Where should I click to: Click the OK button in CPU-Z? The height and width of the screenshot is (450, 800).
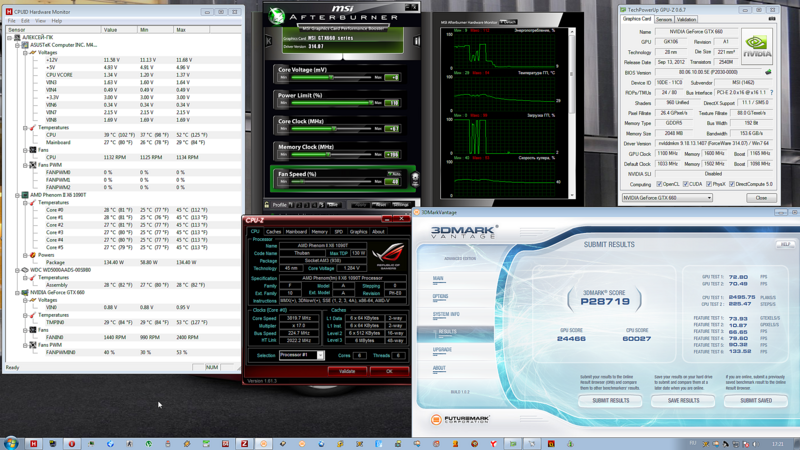point(389,371)
